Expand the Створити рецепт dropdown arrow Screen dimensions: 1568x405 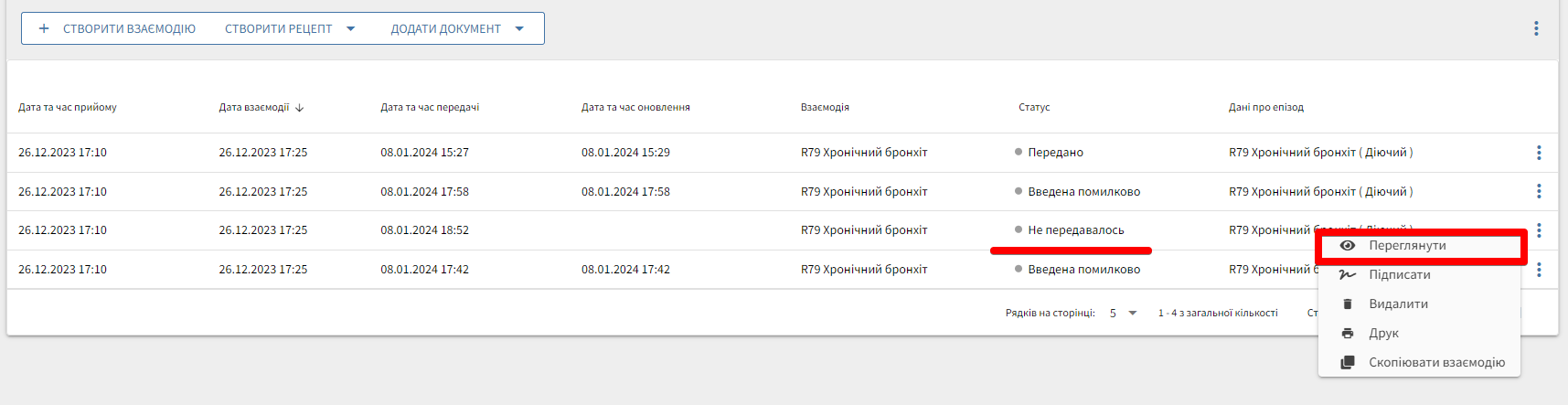(350, 28)
